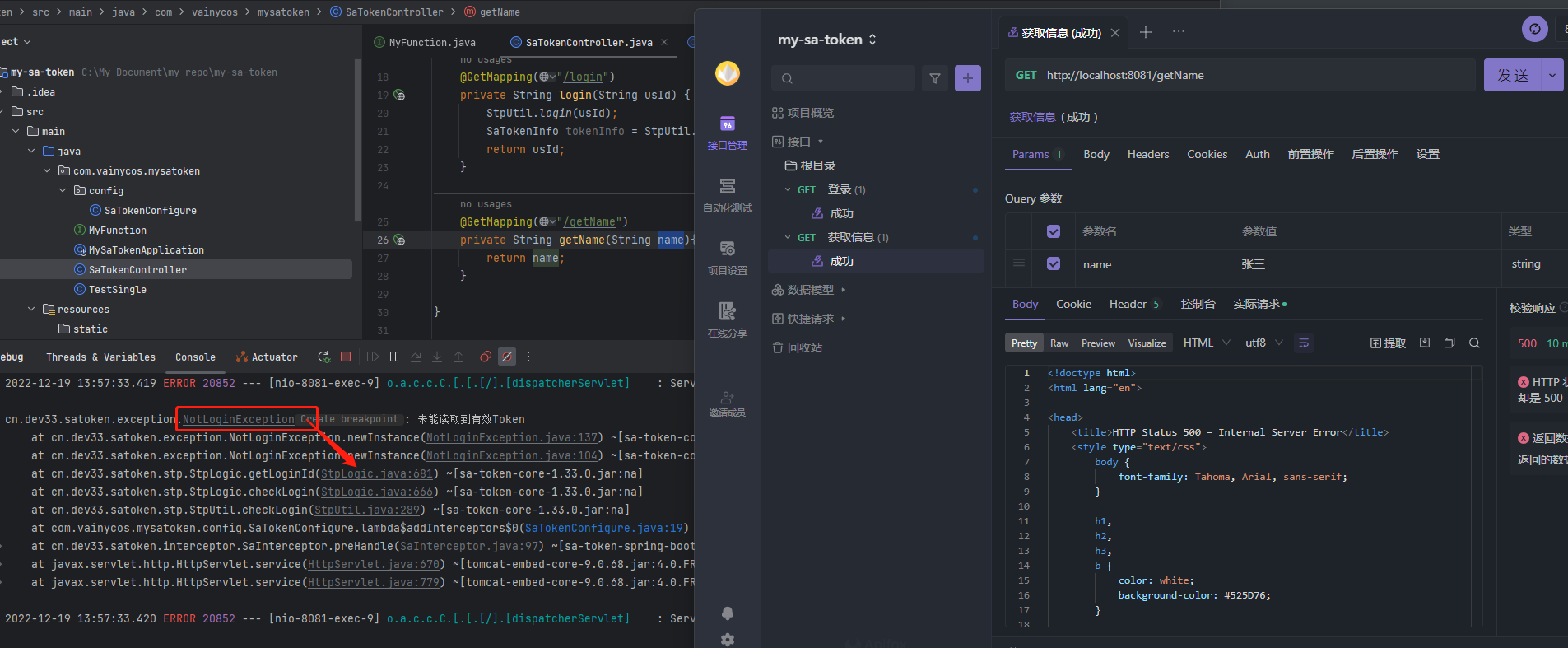Image resolution: width=1568 pixels, height=648 pixels.
Task: Pause the program in the debugger
Action: [x=394, y=357]
